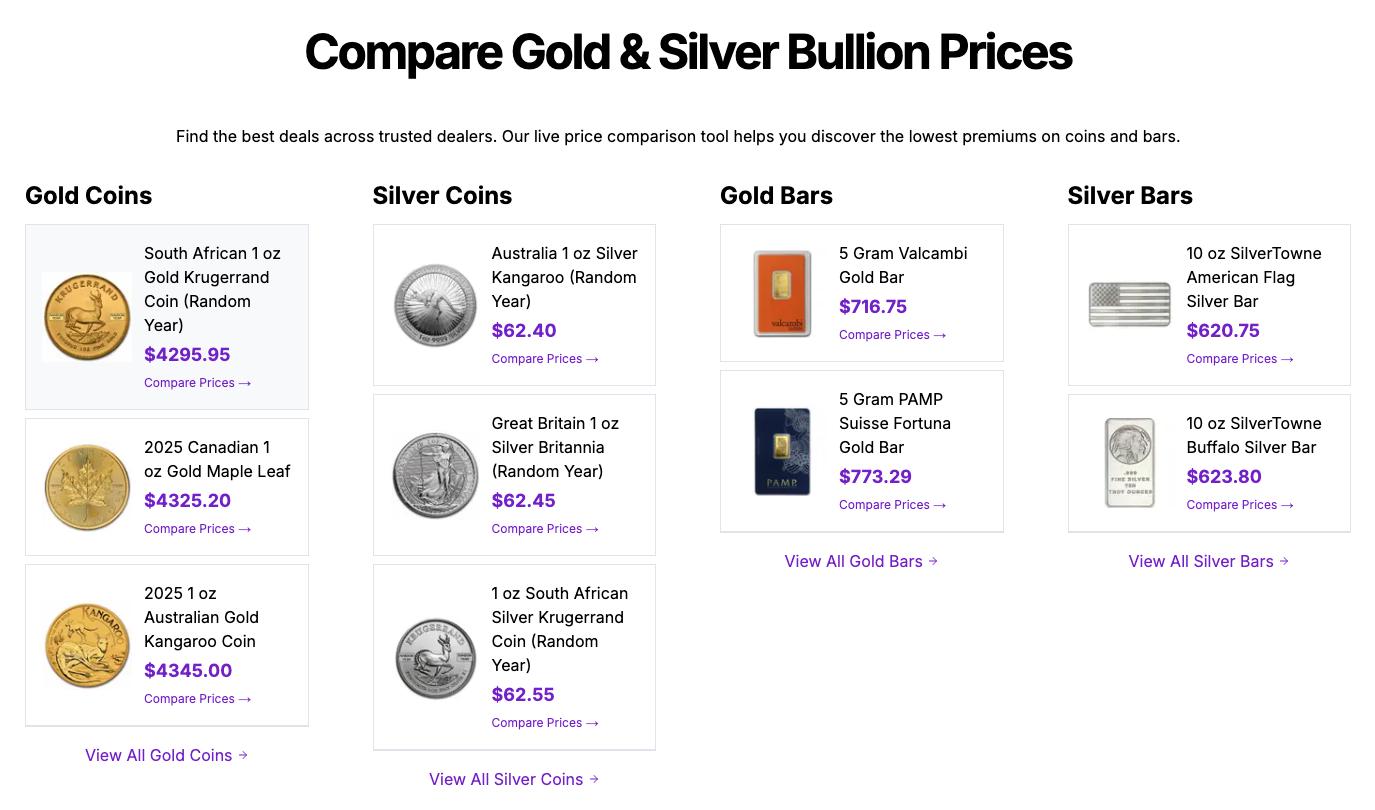Open the 2025 Canadian Gold Maple Leaf title

point(217,459)
